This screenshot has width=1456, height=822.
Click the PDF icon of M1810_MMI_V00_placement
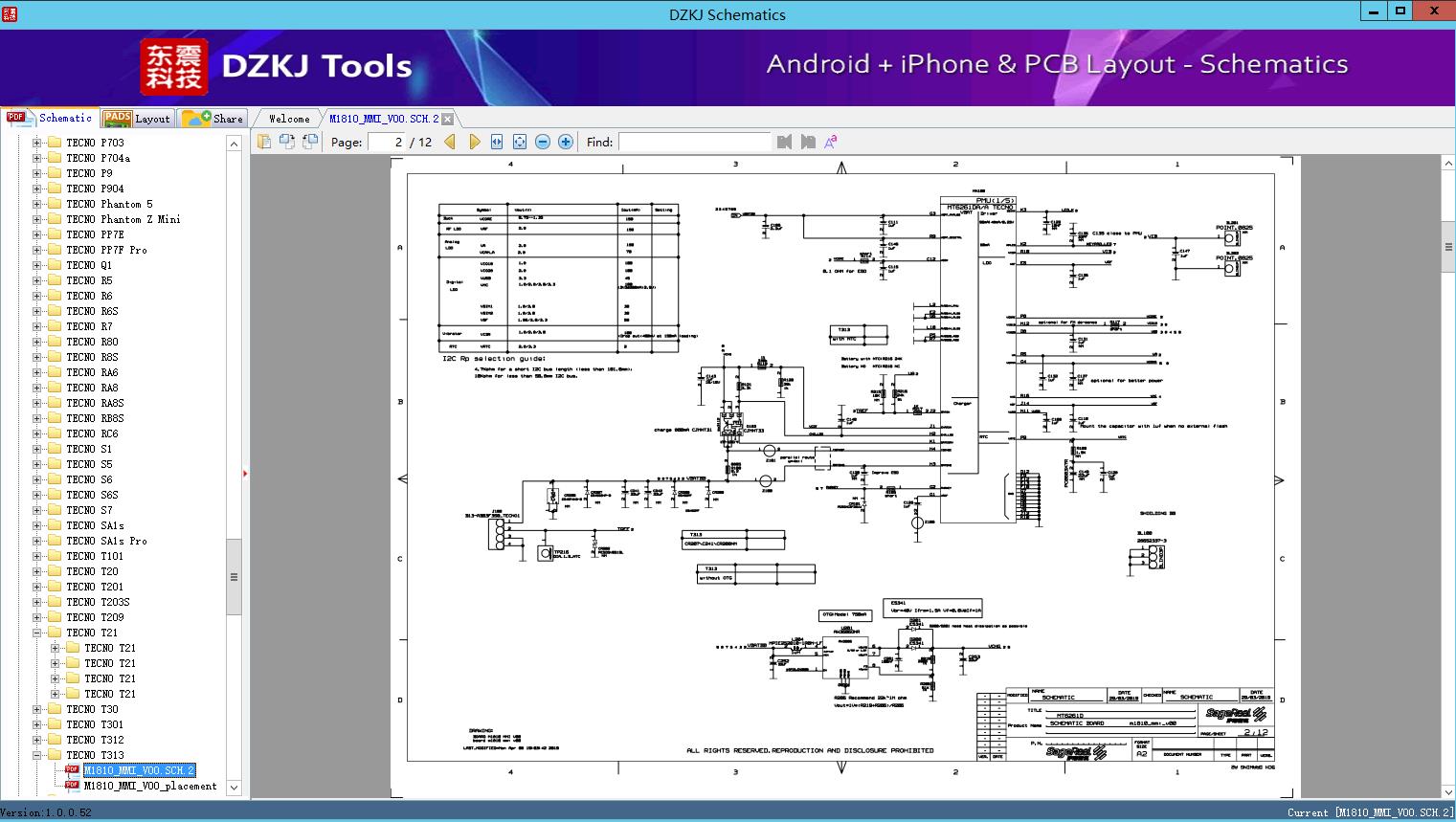[72, 786]
